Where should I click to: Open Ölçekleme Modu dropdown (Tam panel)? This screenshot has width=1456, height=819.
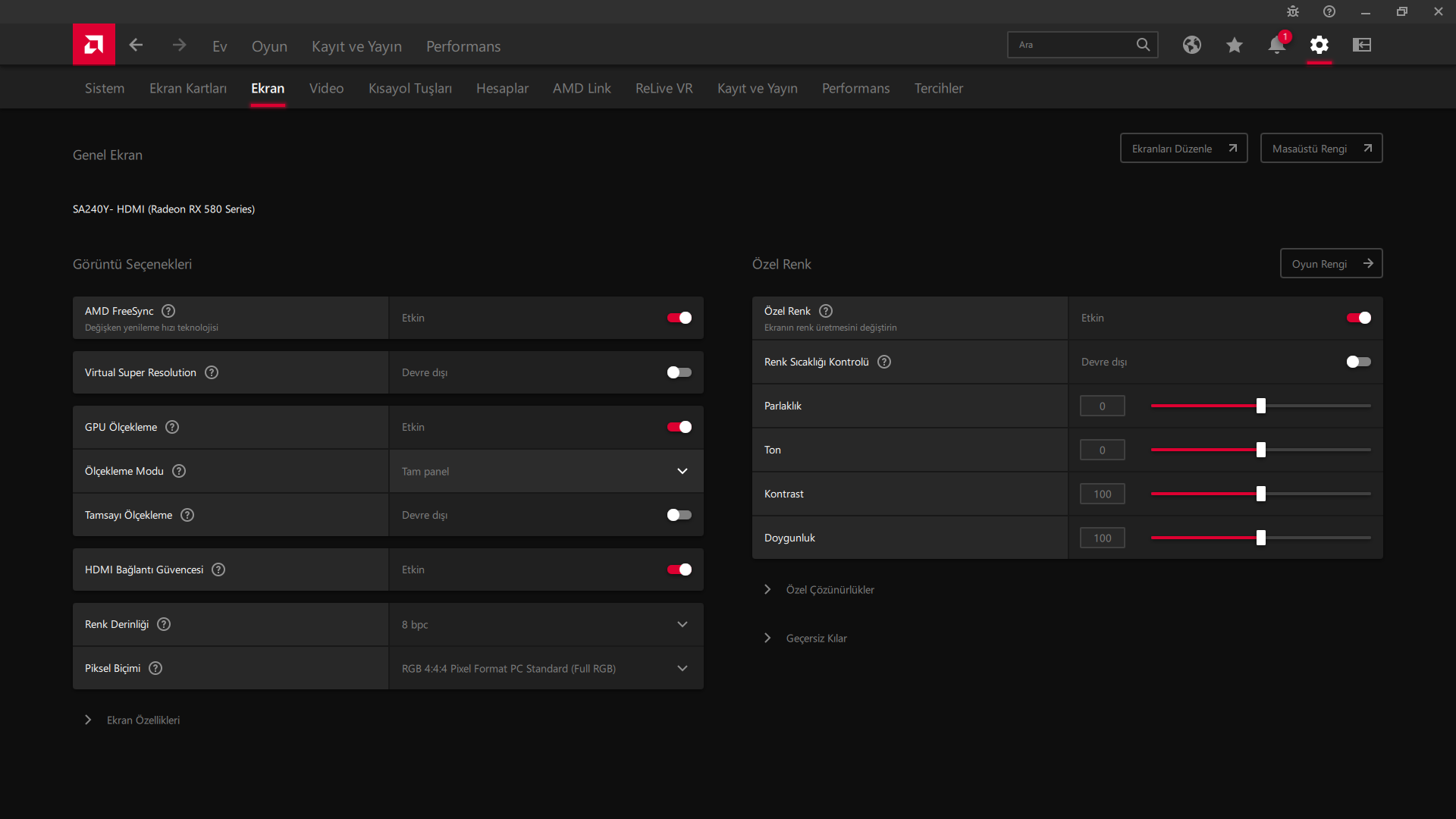click(x=546, y=471)
